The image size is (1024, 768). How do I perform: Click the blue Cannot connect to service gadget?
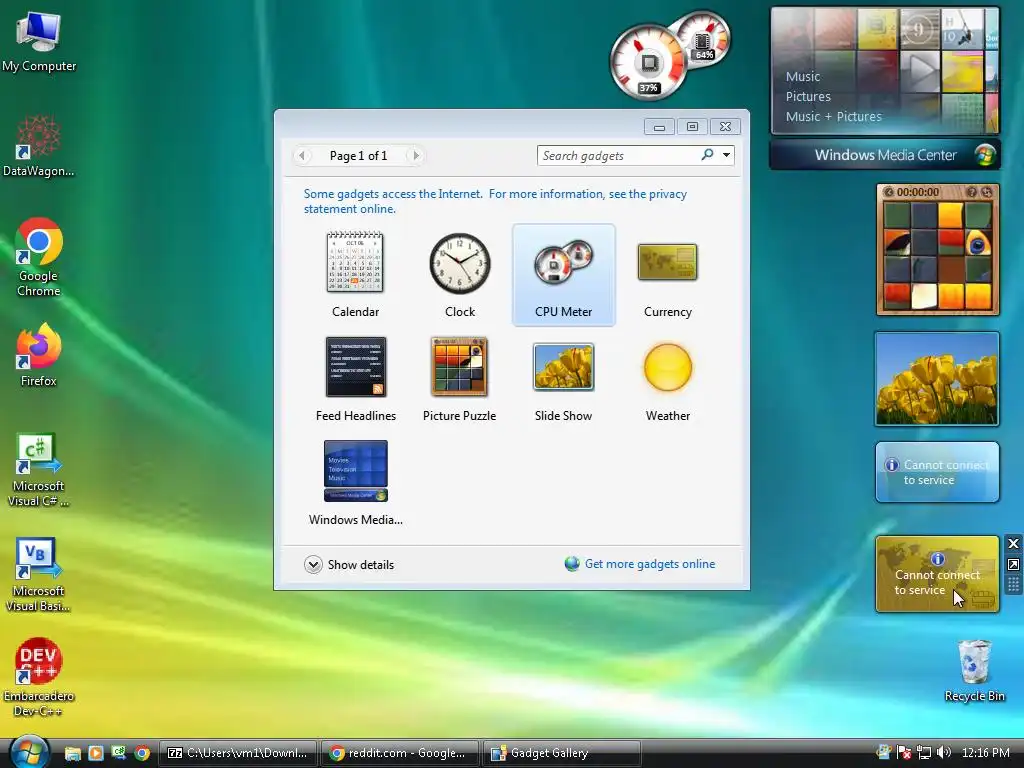pos(937,472)
